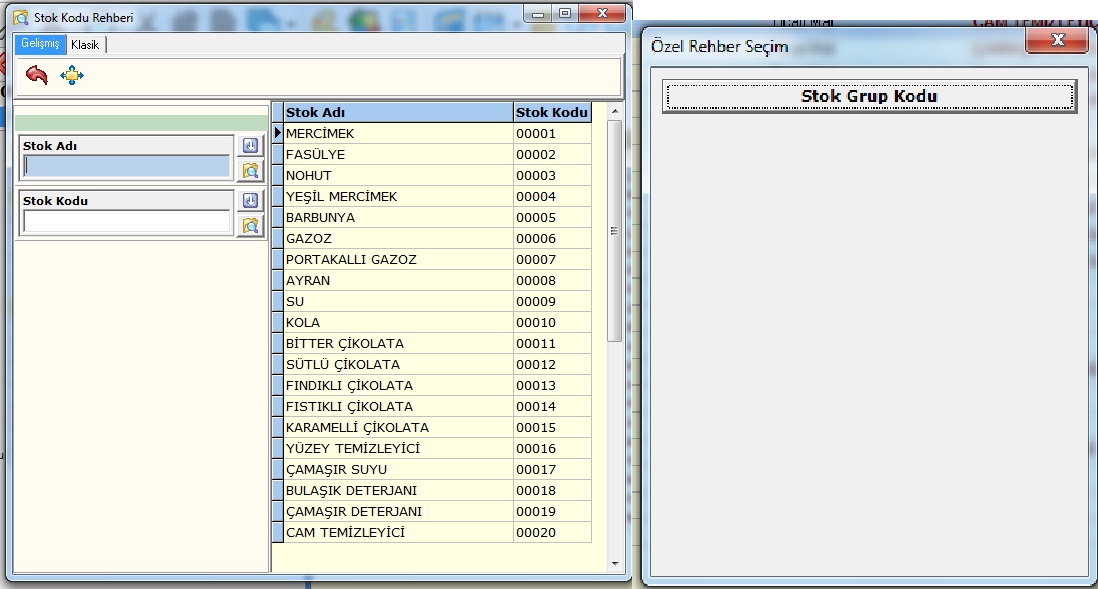Click the sort icon beside Stok Adı field
This screenshot has height=589, width=1098.
[250, 146]
